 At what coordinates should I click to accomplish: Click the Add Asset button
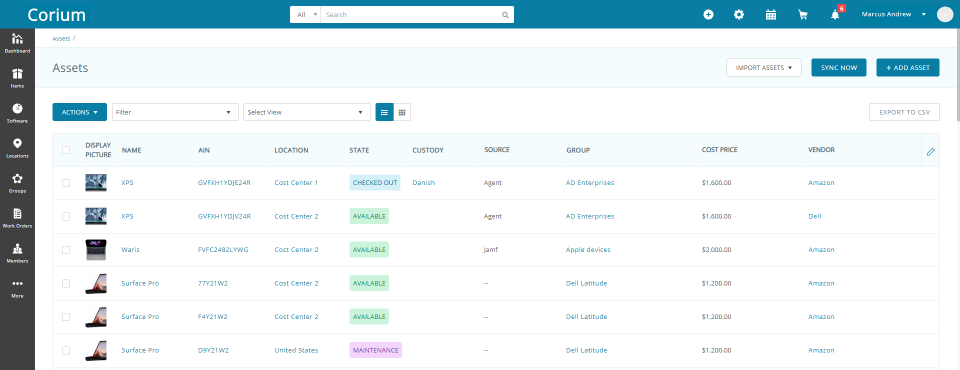tap(908, 67)
